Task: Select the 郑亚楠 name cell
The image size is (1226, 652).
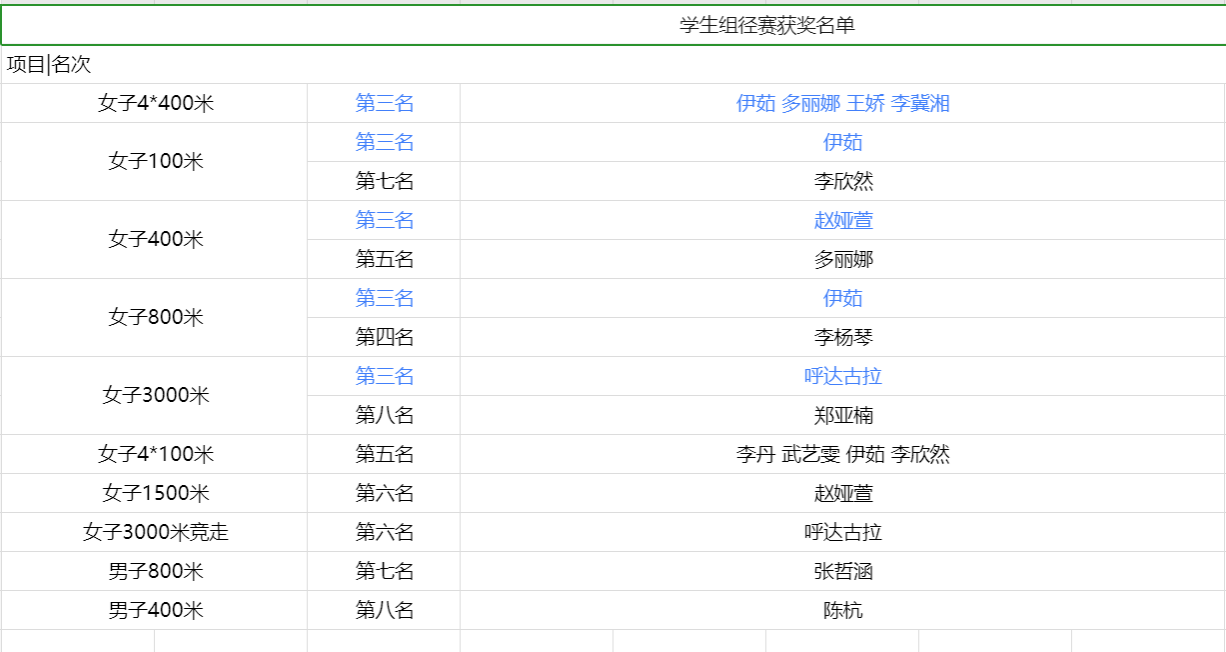Action: pyautogui.click(x=842, y=415)
